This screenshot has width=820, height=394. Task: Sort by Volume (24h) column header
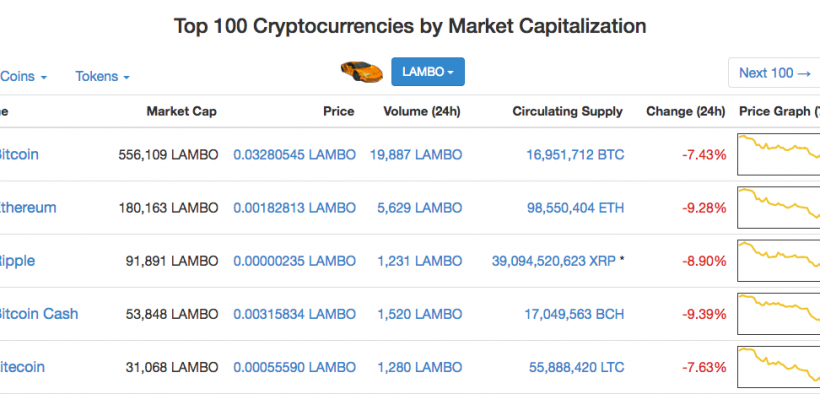pyautogui.click(x=422, y=111)
